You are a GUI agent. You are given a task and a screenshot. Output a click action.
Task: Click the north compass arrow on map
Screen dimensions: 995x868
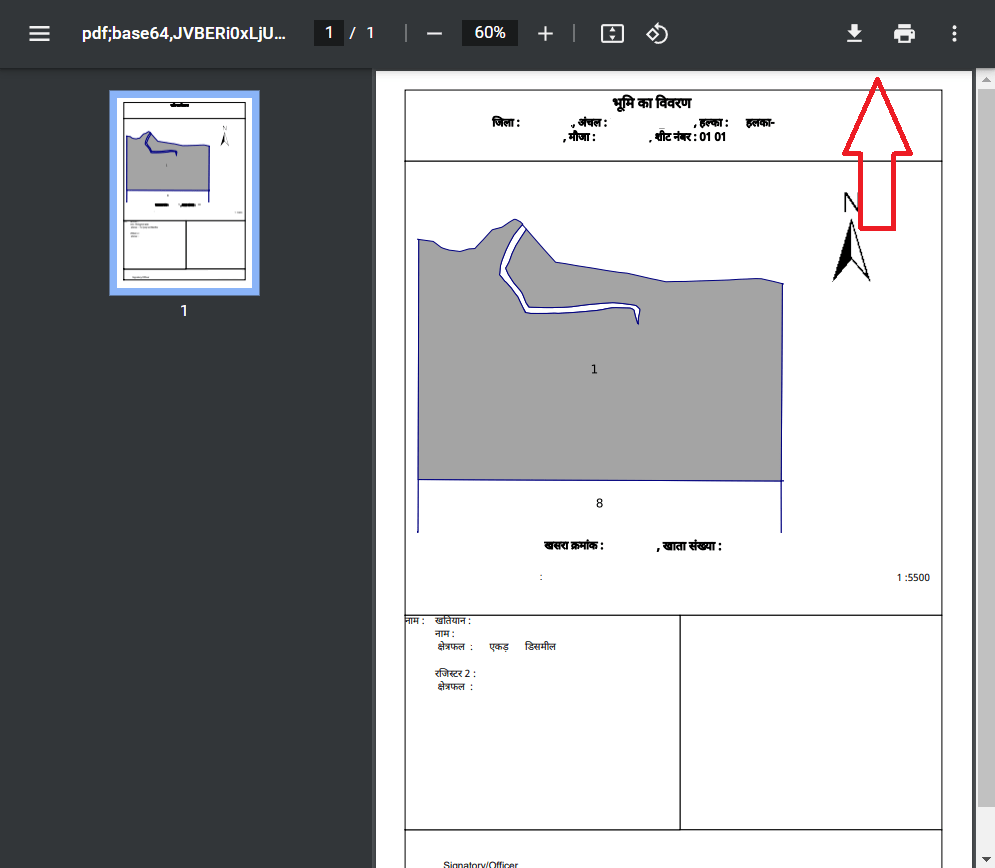click(851, 250)
